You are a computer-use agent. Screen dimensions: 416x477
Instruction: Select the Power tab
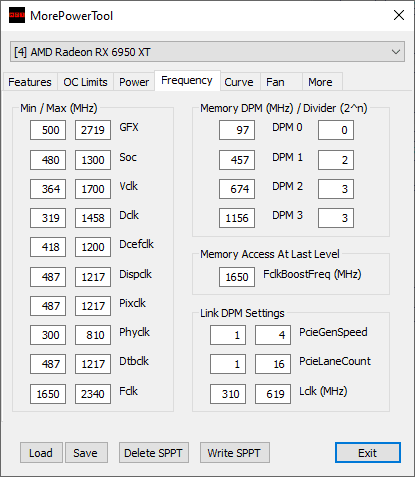(x=134, y=82)
